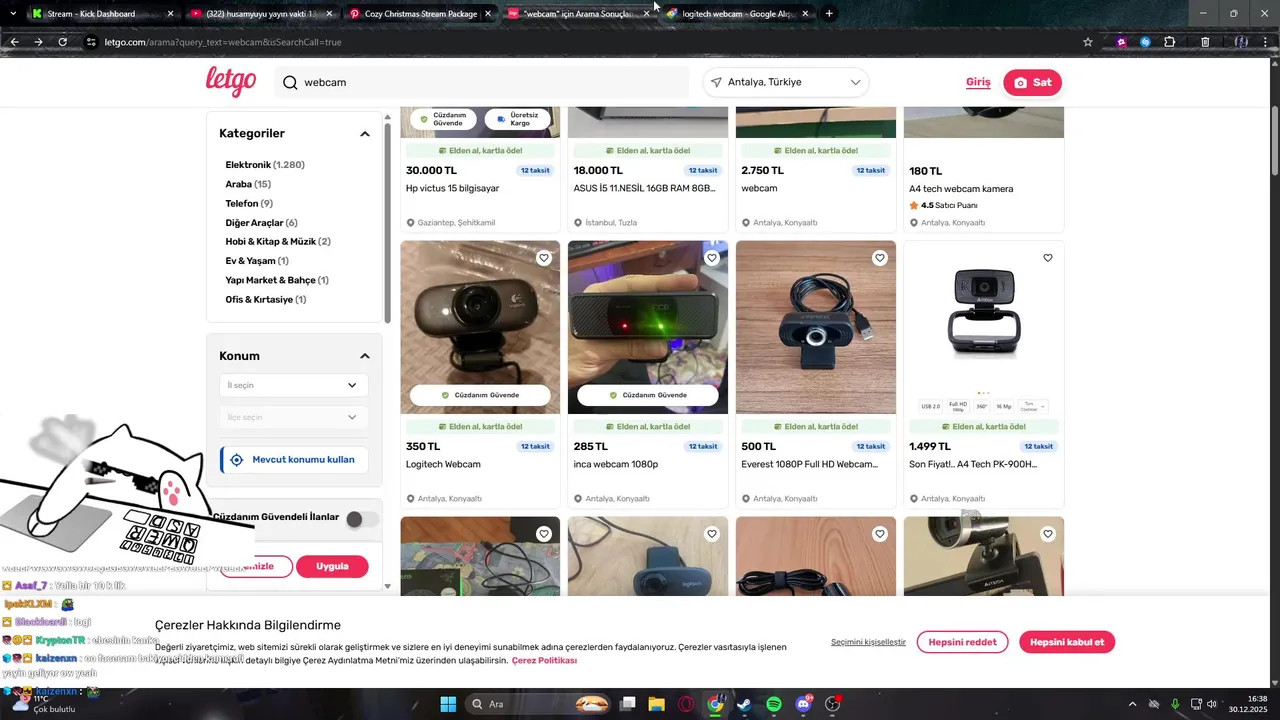The height and width of the screenshot is (720, 1280).
Task: Click Mevcut konumu kullan button
Action: click(293, 460)
